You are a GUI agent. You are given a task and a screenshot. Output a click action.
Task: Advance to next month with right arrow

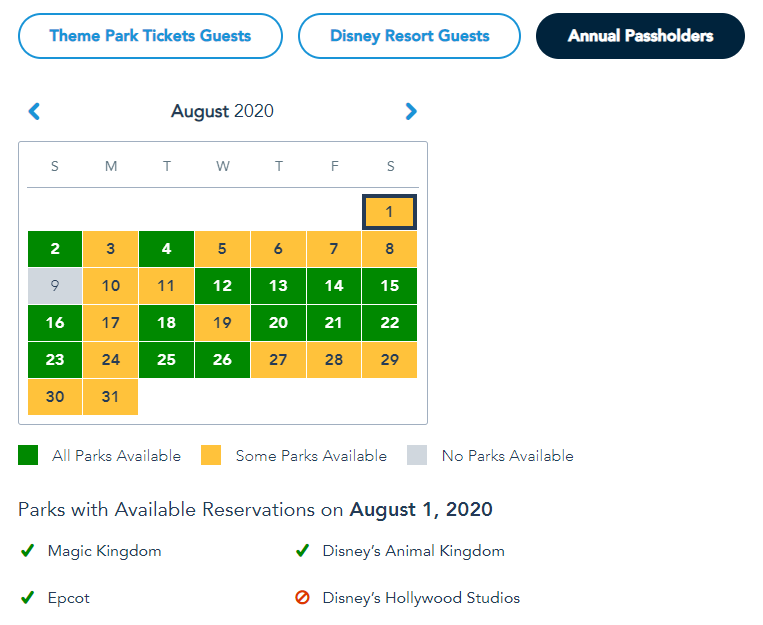pyautogui.click(x=411, y=111)
